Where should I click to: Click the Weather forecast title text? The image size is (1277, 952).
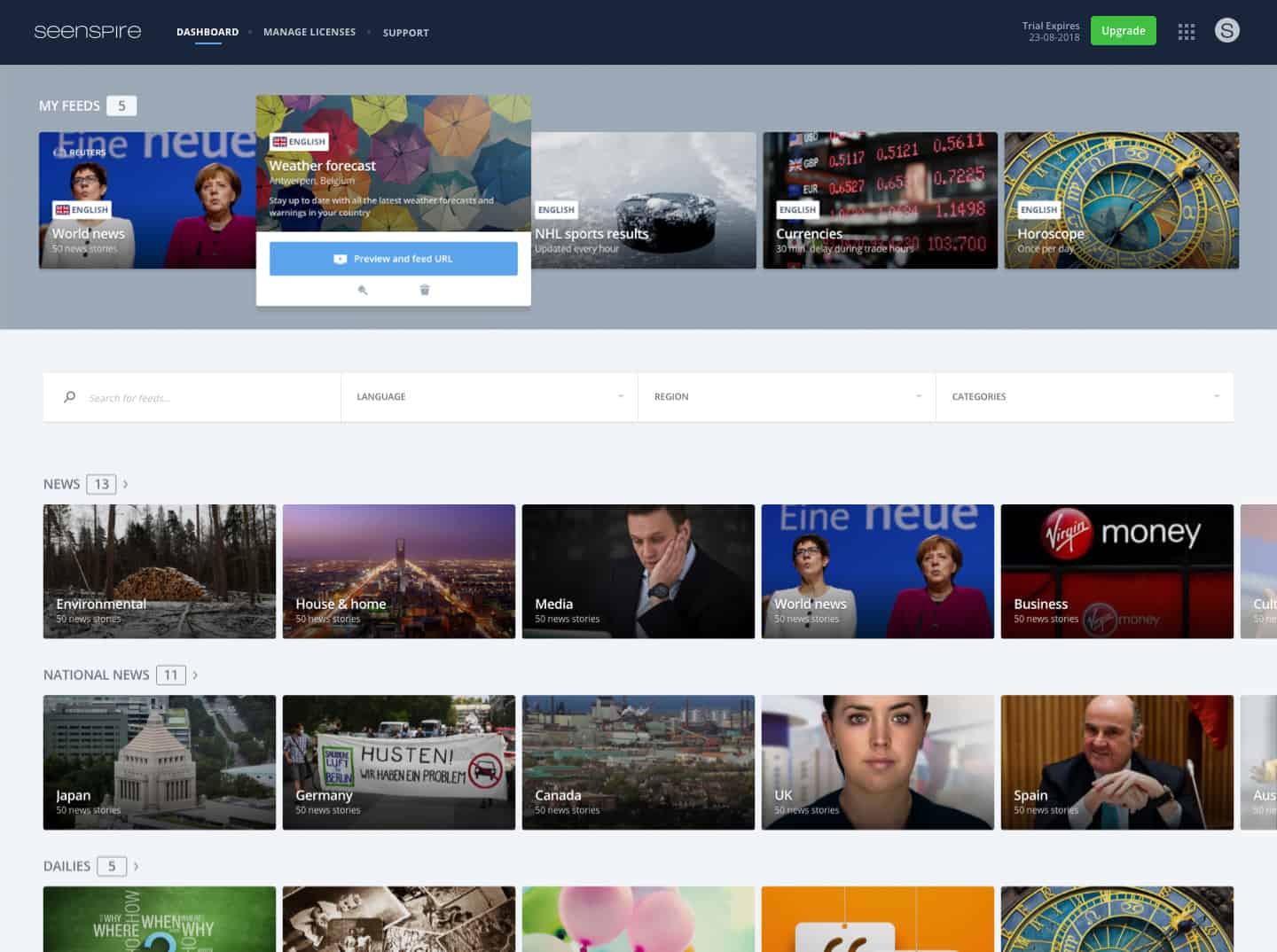click(x=322, y=166)
